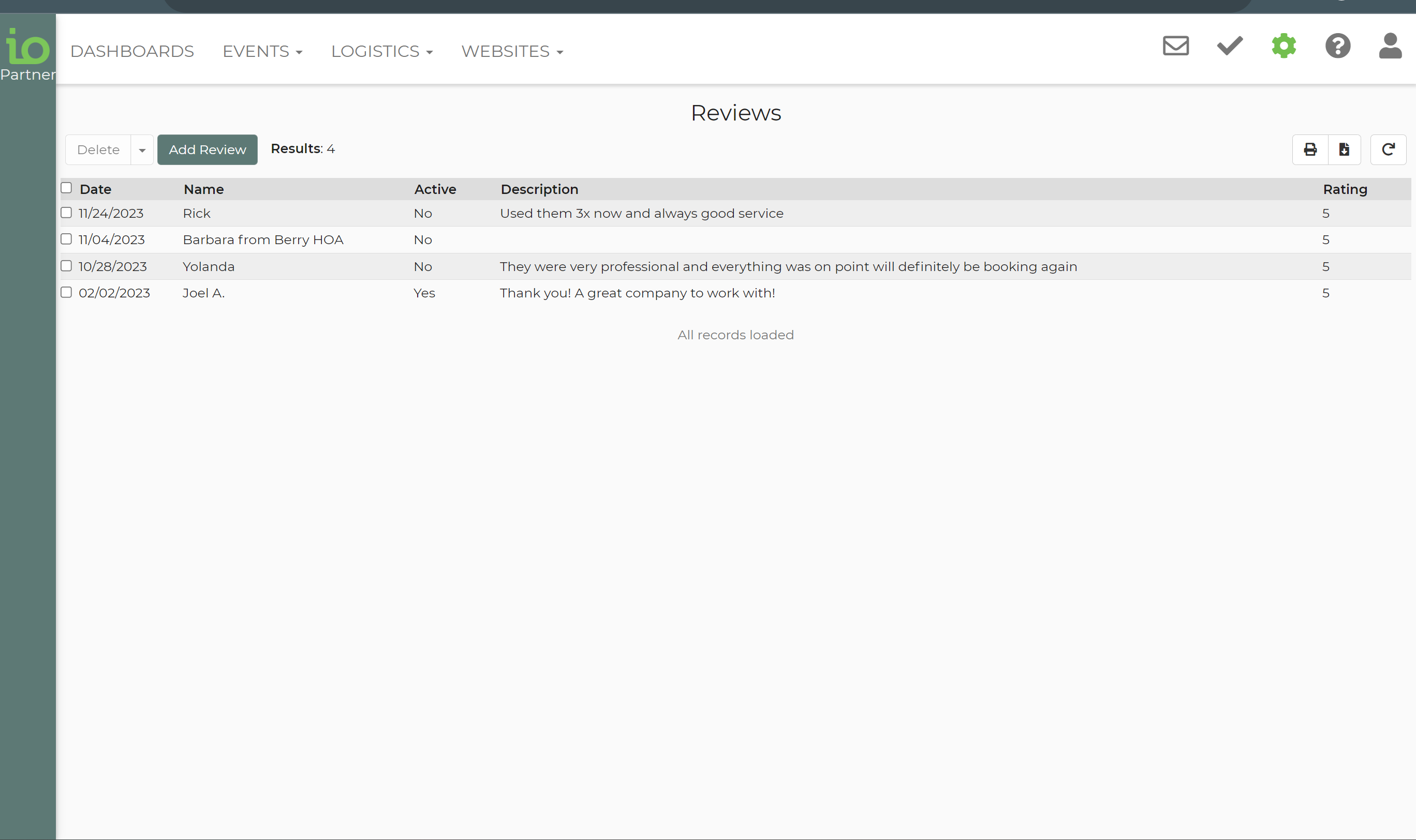The image size is (1416, 840).
Task: Open the help question mark icon
Action: (1337, 46)
